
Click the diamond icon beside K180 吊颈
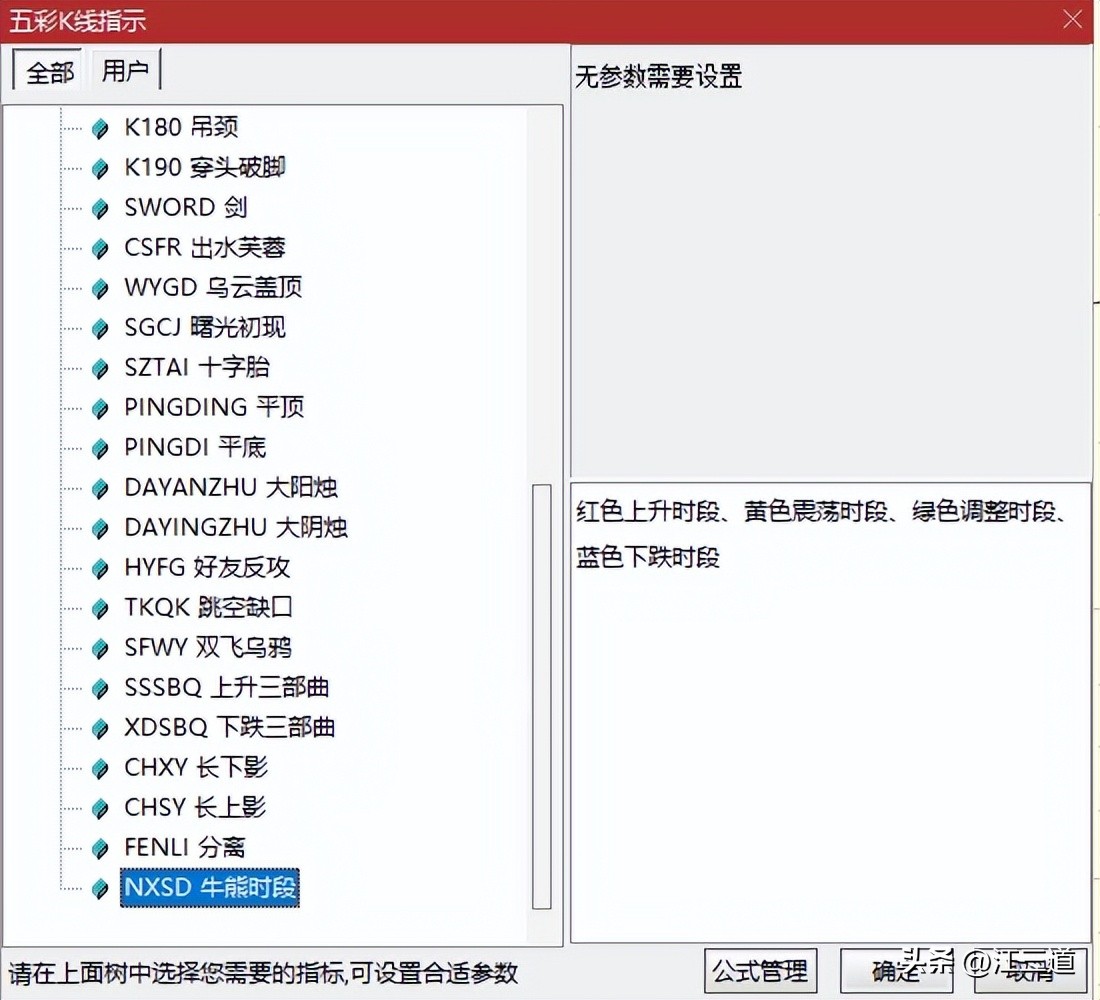point(100,128)
